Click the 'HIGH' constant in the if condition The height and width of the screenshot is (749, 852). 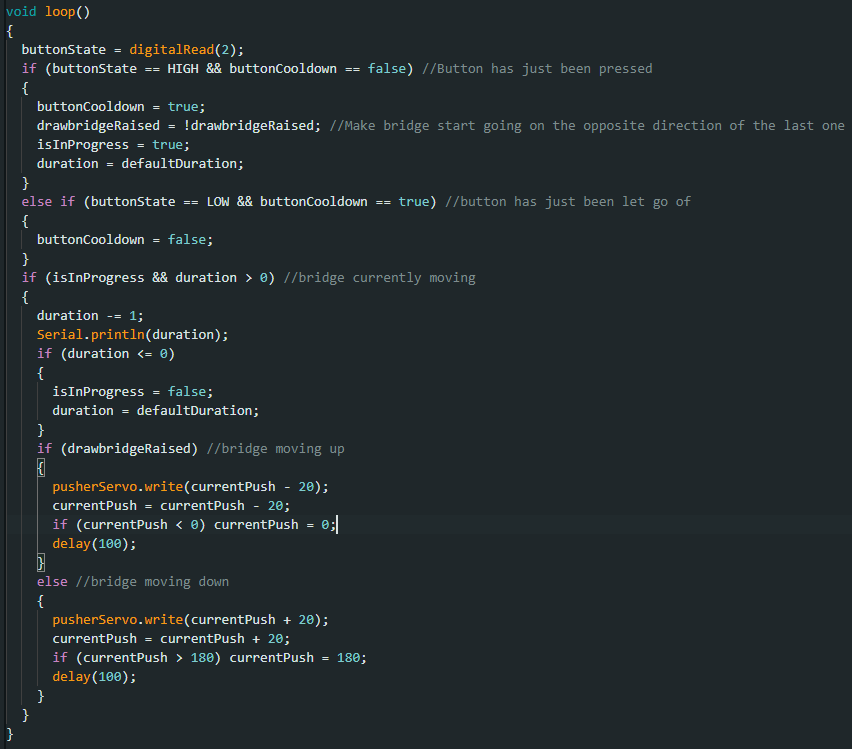pos(183,68)
